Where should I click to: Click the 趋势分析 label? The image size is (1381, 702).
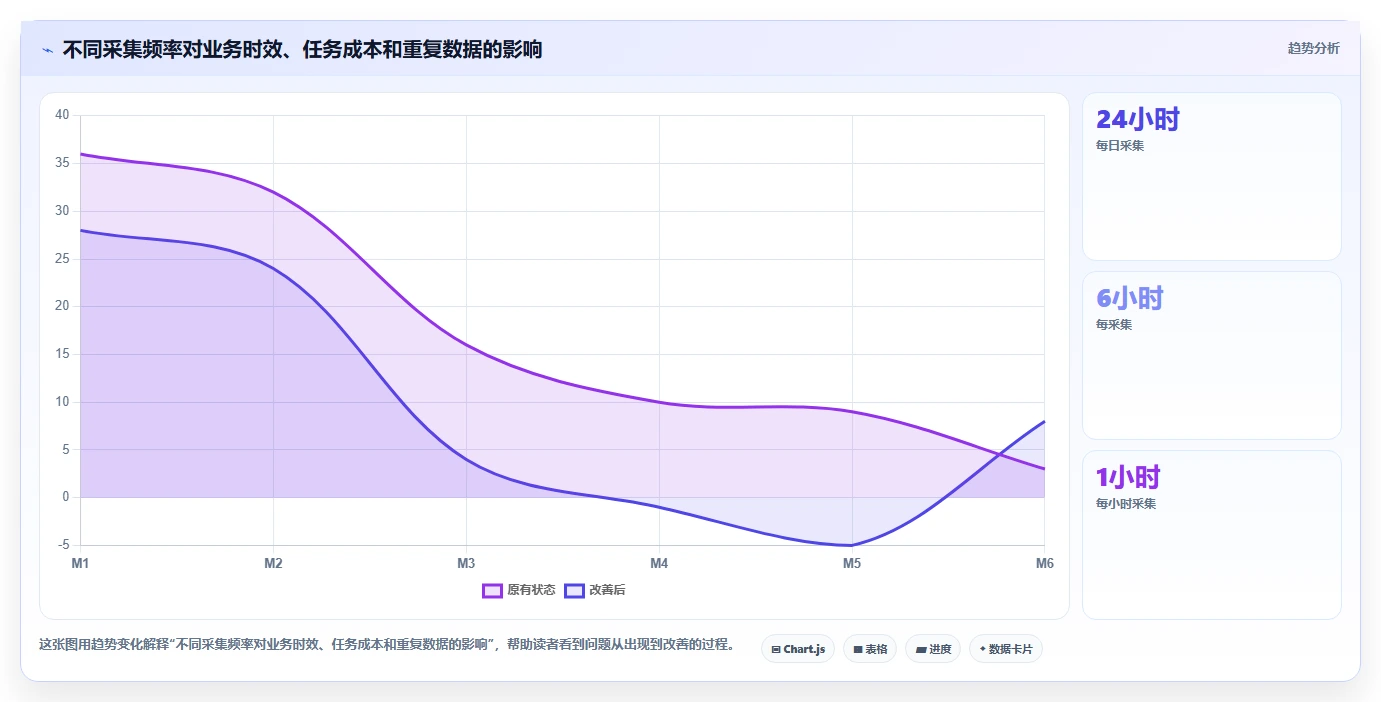(x=1313, y=49)
